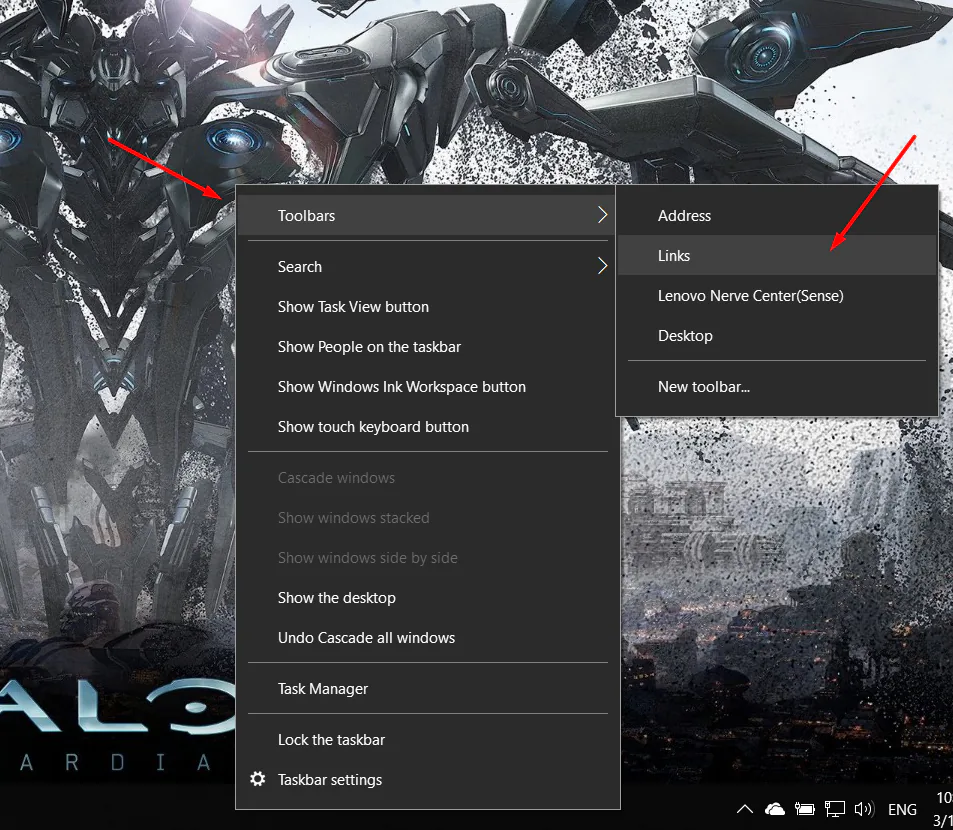The image size is (953, 830).
Task: Switch ENG input language indicator
Action: [x=902, y=809]
